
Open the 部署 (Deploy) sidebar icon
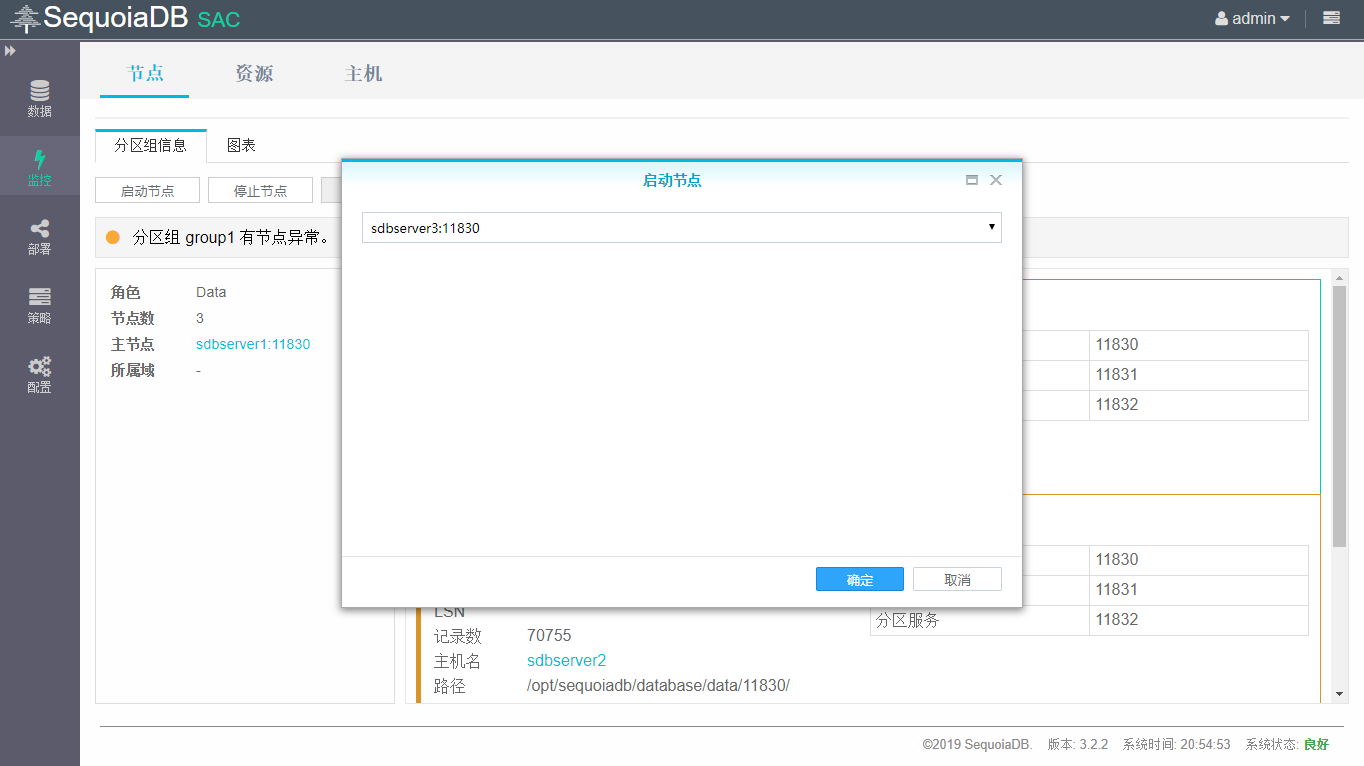(x=40, y=237)
